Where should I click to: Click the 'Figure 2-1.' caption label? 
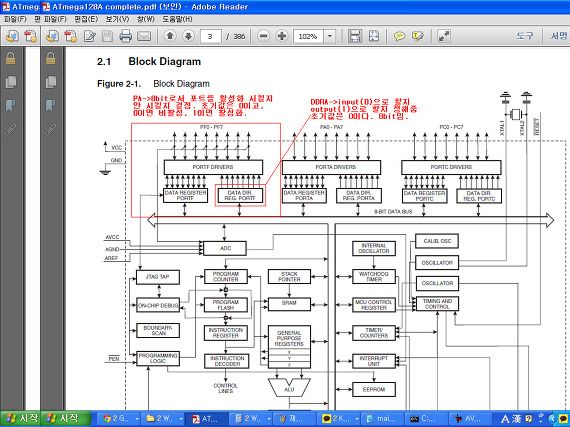119,84
